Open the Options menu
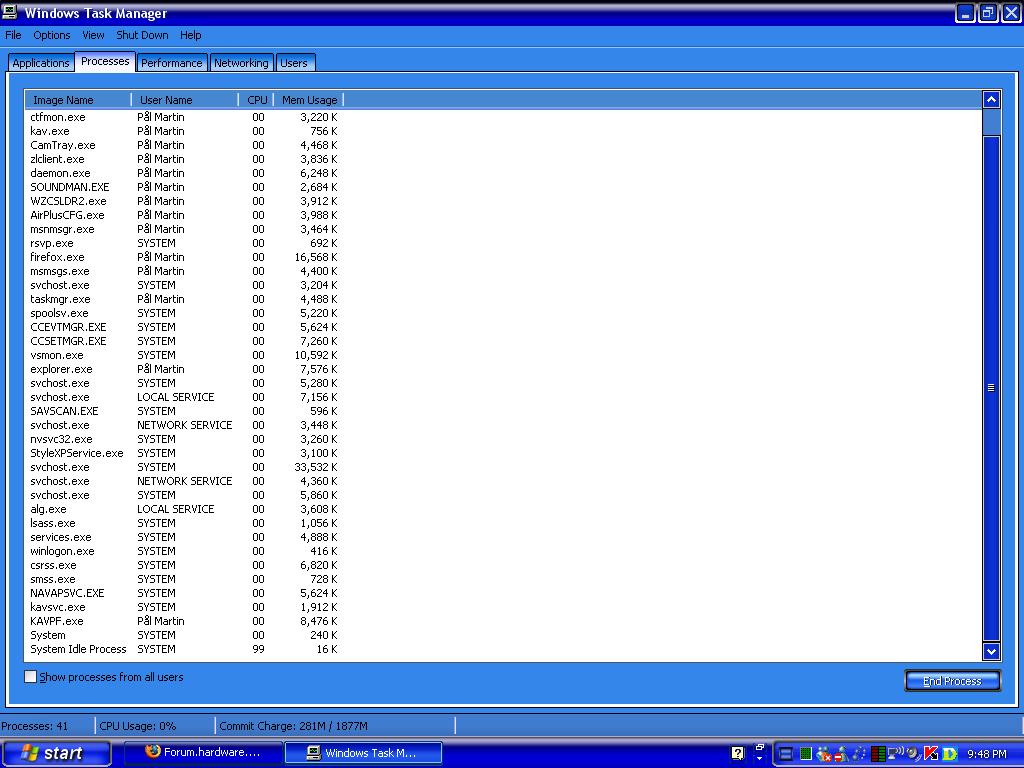Viewport: 1024px width, 768px height. [x=52, y=35]
